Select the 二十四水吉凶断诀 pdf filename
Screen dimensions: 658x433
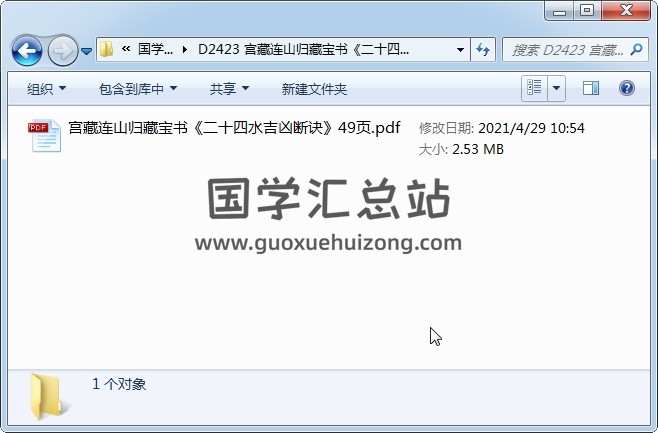[x=235, y=128]
